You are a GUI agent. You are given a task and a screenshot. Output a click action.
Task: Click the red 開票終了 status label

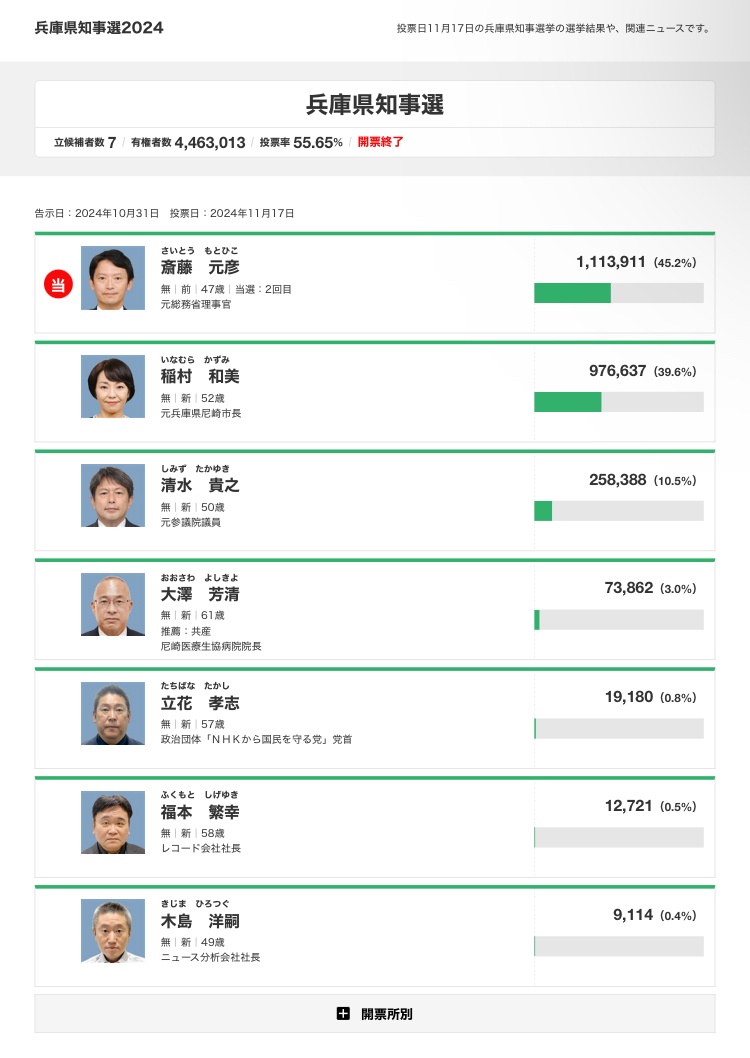[x=381, y=142]
